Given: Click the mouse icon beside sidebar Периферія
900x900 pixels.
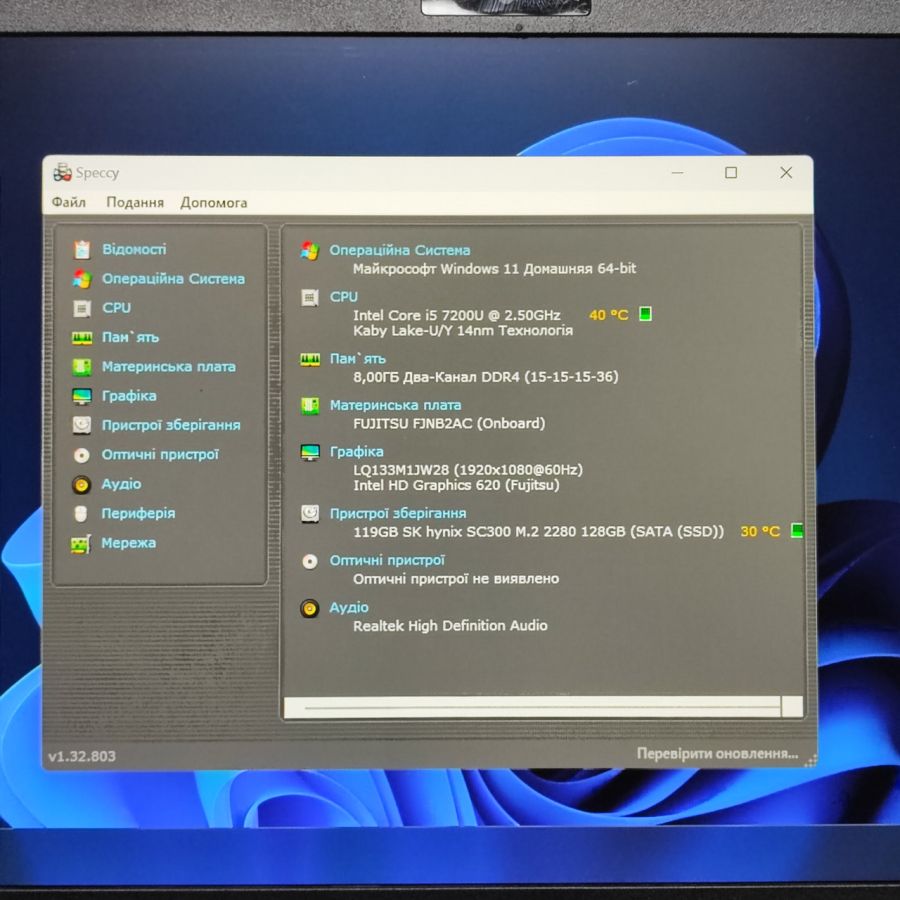Looking at the screenshot, I should tap(81, 514).
